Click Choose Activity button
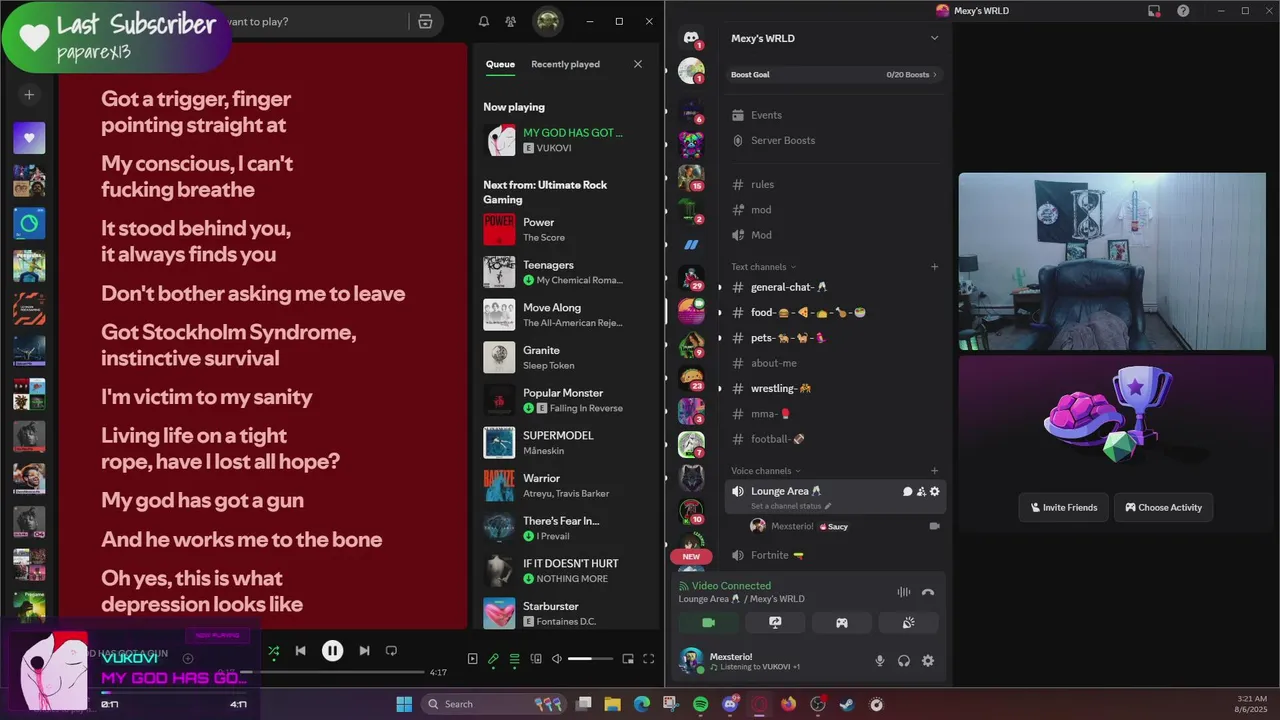Image resolution: width=1280 pixels, height=720 pixels. [1163, 507]
